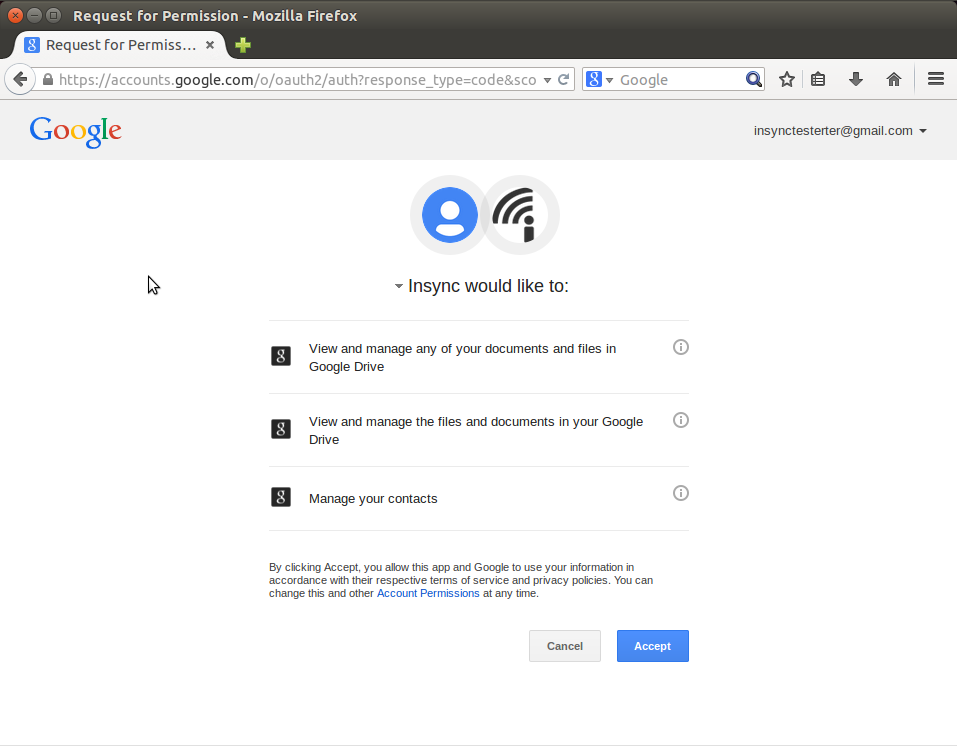Click the Google icon beside 'View and manage the files'
The image size is (957, 746).
tap(281, 429)
